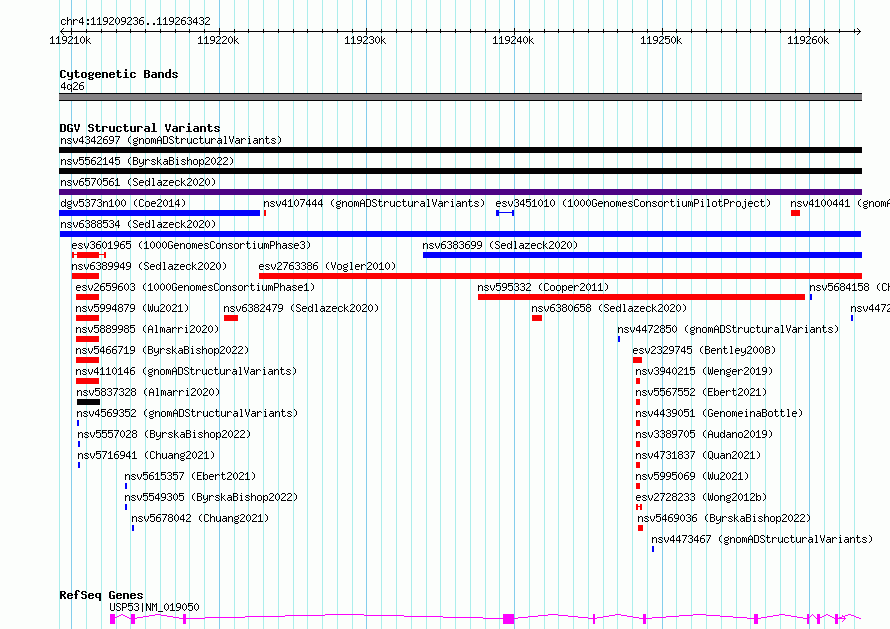Select the nsv6382479 Sedlazeck2020 label

pos(301,308)
